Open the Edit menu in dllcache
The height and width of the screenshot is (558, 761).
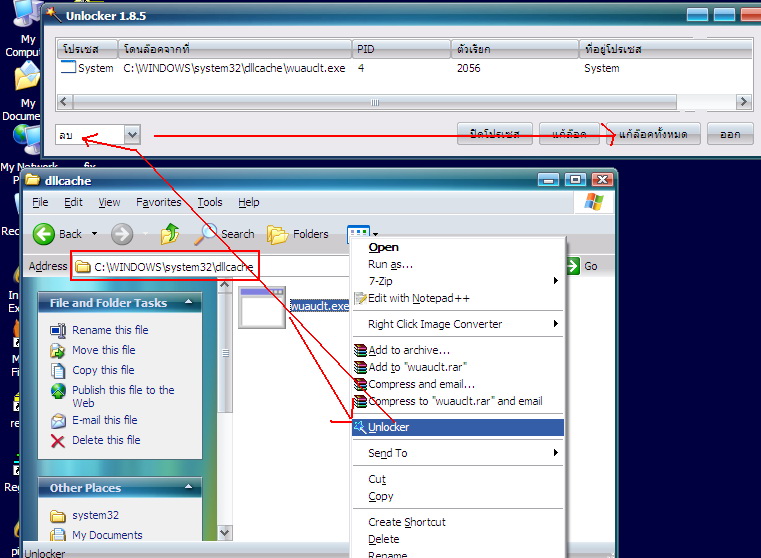tap(73, 202)
